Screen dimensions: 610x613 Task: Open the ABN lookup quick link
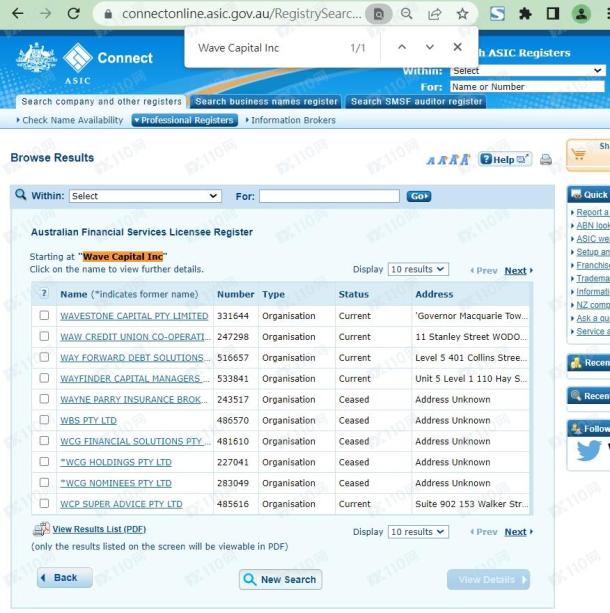pyautogui.click(x=593, y=225)
